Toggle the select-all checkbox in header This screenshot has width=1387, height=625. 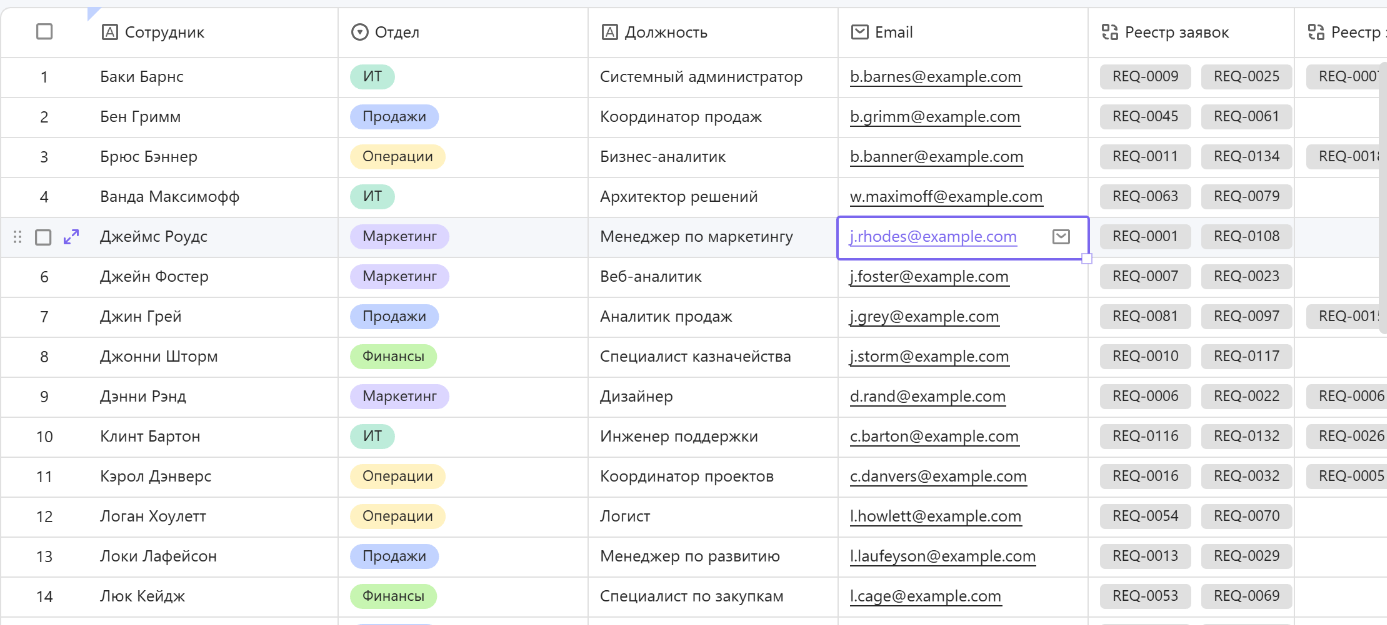(x=44, y=32)
